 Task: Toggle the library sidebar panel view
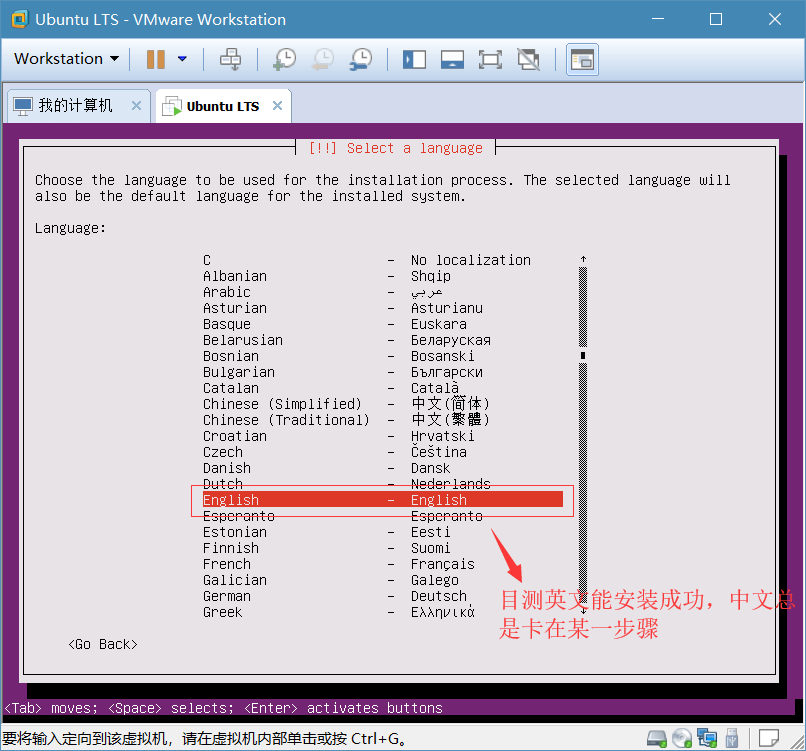414,59
